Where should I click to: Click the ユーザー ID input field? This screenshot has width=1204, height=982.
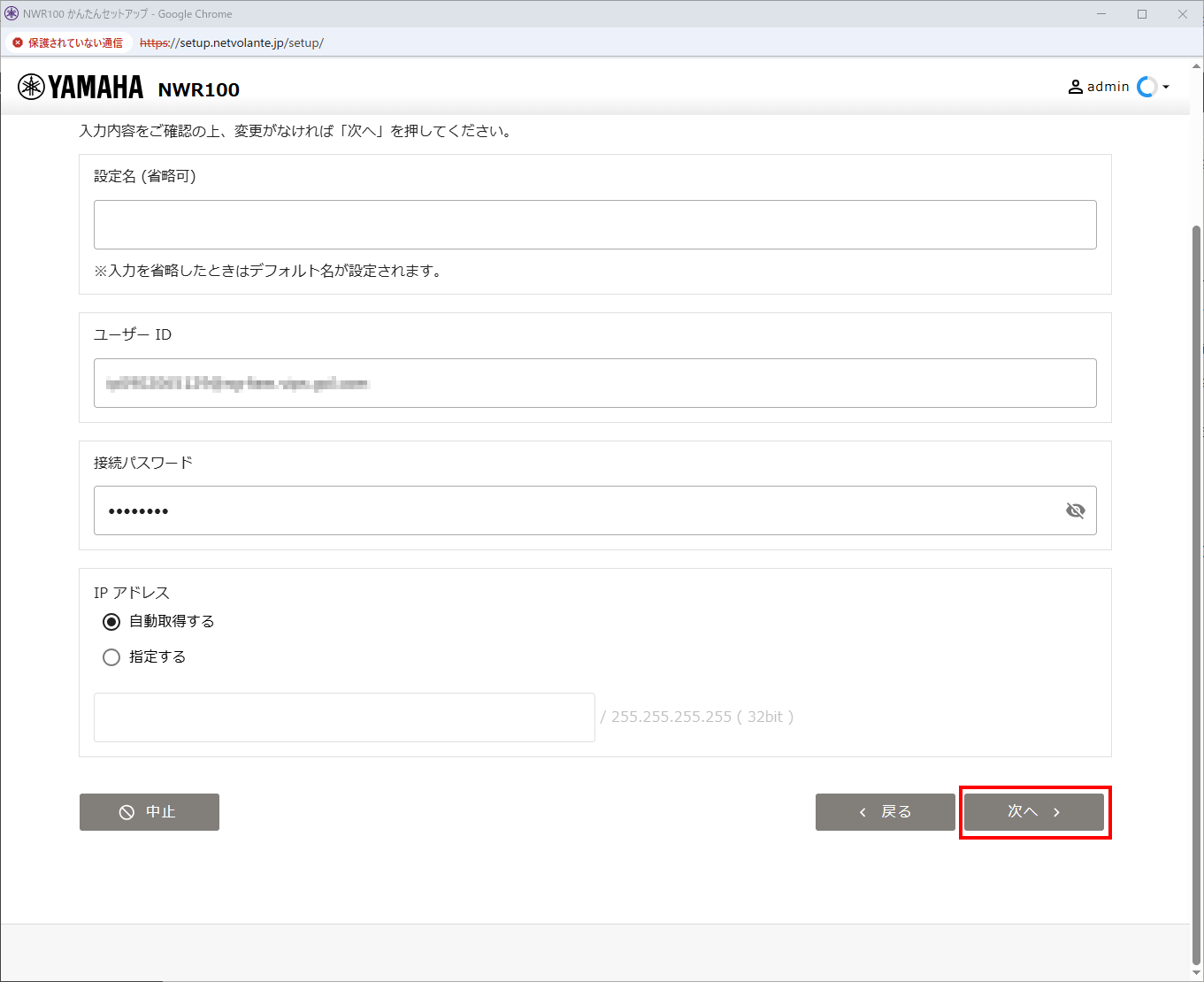pos(594,383)
